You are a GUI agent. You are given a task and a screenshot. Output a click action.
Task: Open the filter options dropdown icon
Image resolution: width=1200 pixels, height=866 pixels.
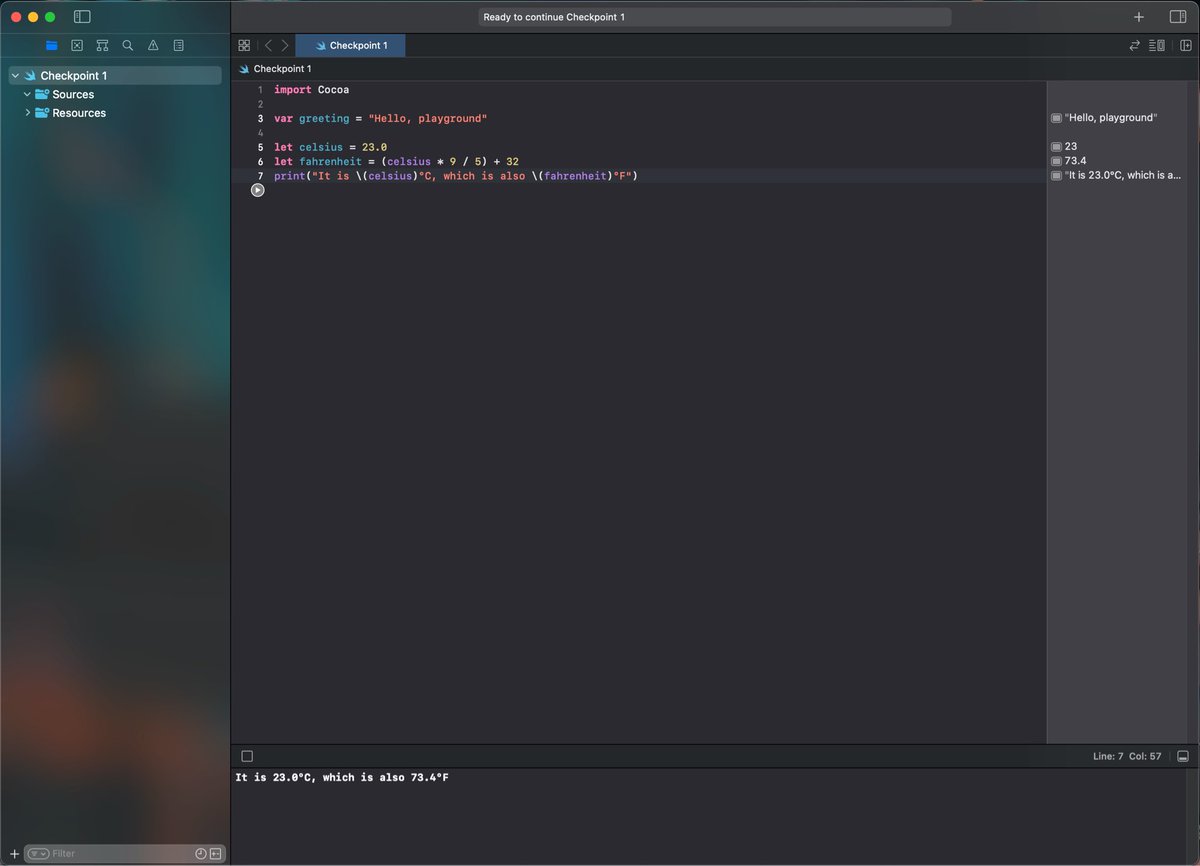(38, 853)
